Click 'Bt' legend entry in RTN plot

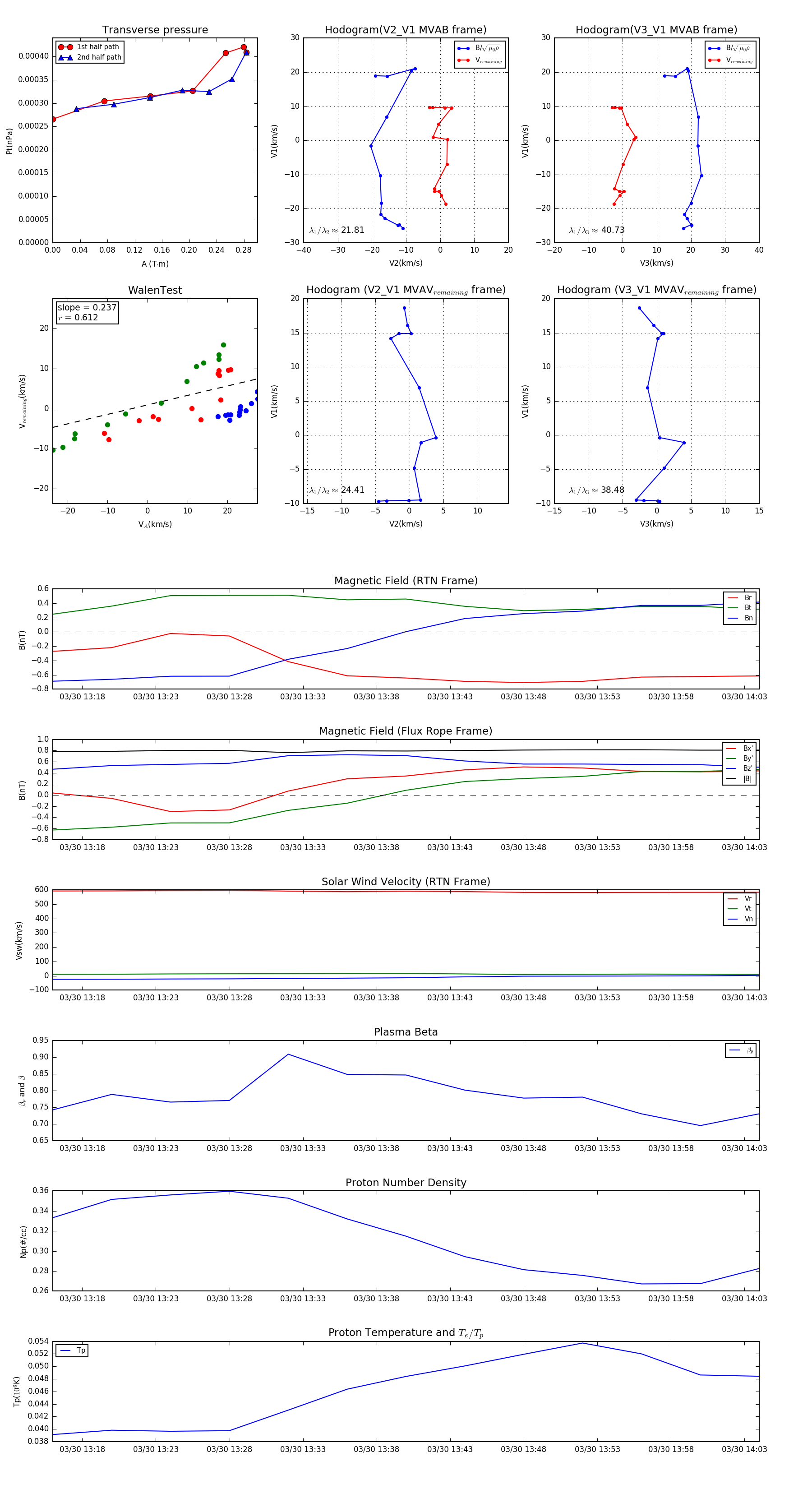click(740, 607)
